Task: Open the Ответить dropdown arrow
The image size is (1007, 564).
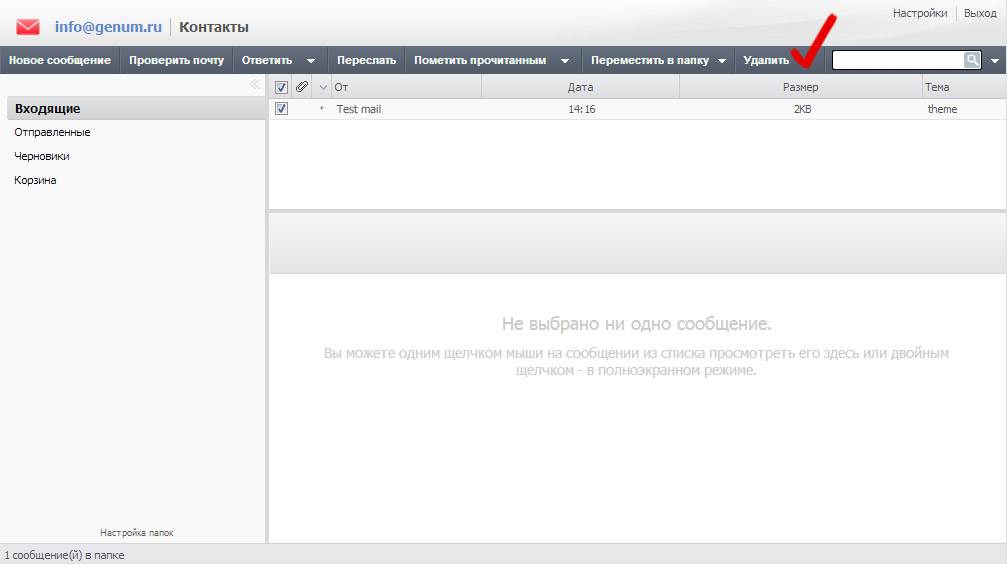Action: 311,61
